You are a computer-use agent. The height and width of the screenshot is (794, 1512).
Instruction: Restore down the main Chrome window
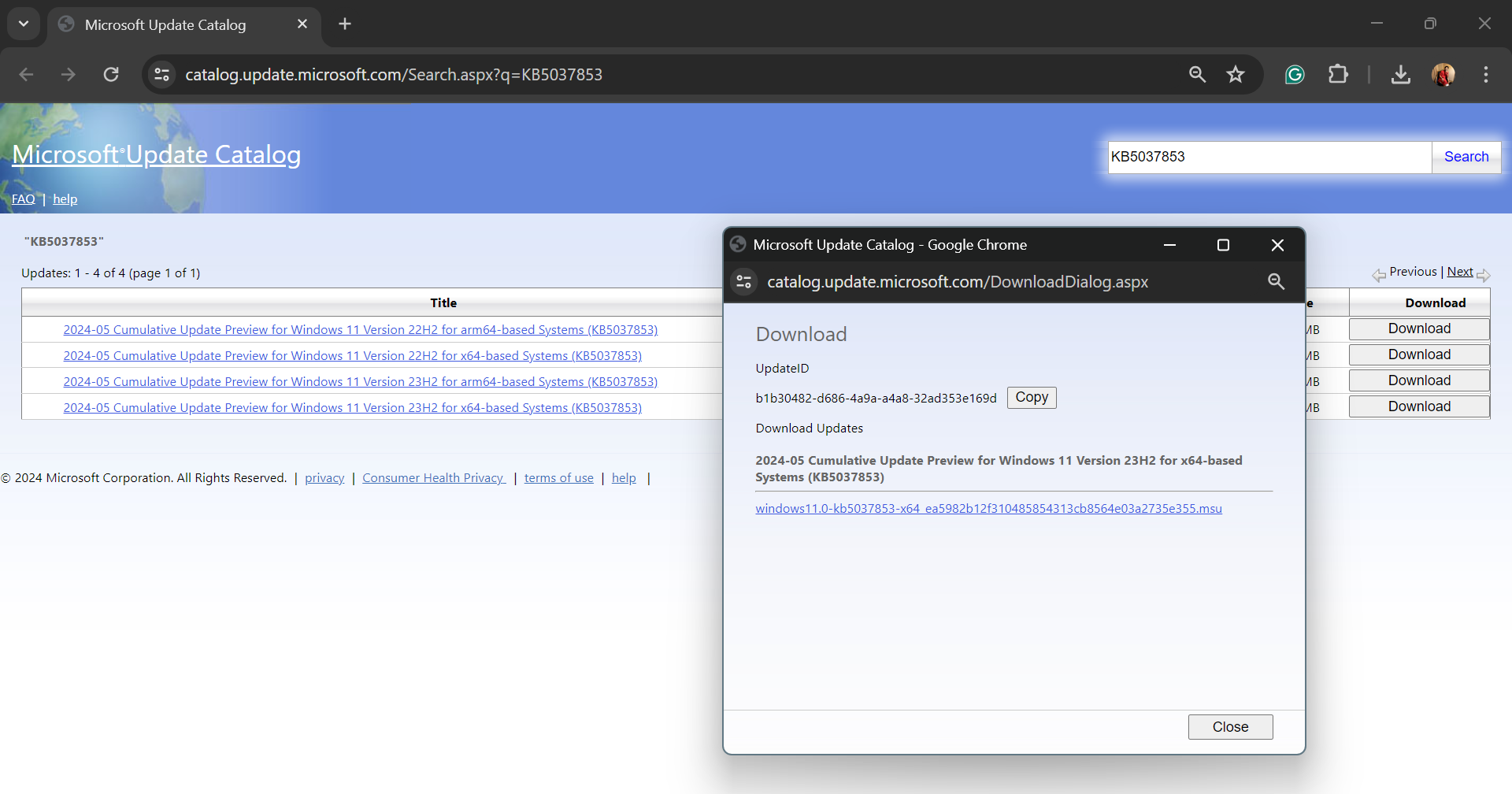[1430, 24]
